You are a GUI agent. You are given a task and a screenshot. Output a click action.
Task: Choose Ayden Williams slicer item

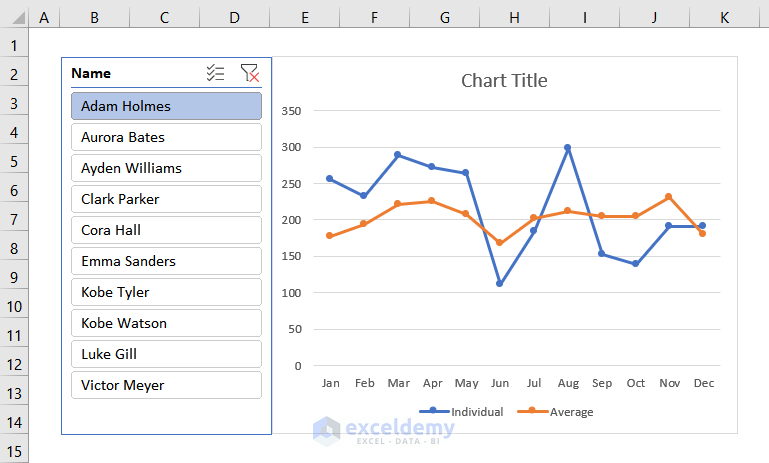(166, 168)
